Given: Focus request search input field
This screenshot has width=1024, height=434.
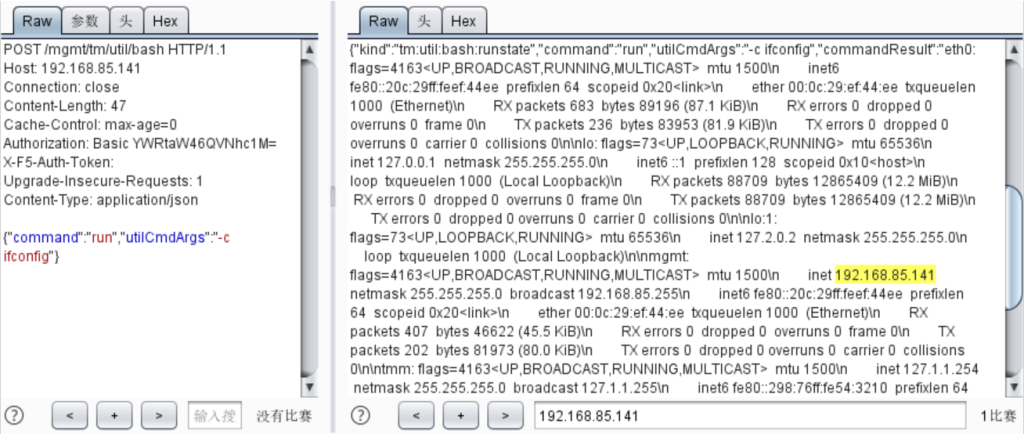Looking at the screenshot, I should (215, 414).
